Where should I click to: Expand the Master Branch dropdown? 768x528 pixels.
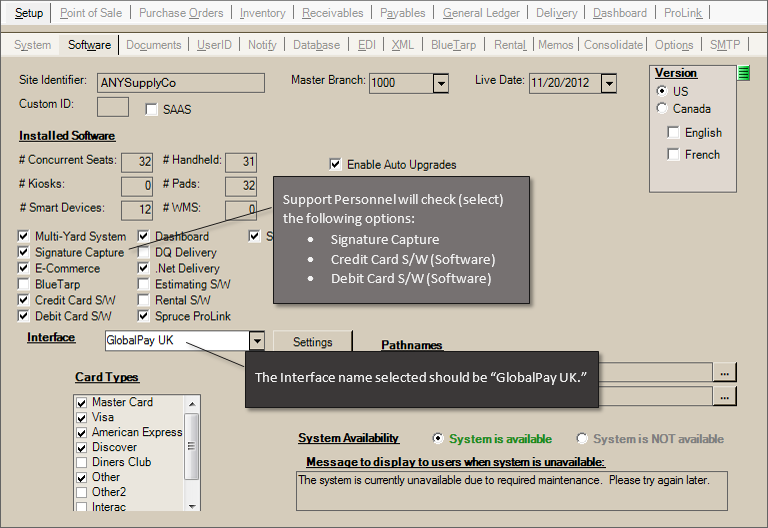click(x=441, y=83)
